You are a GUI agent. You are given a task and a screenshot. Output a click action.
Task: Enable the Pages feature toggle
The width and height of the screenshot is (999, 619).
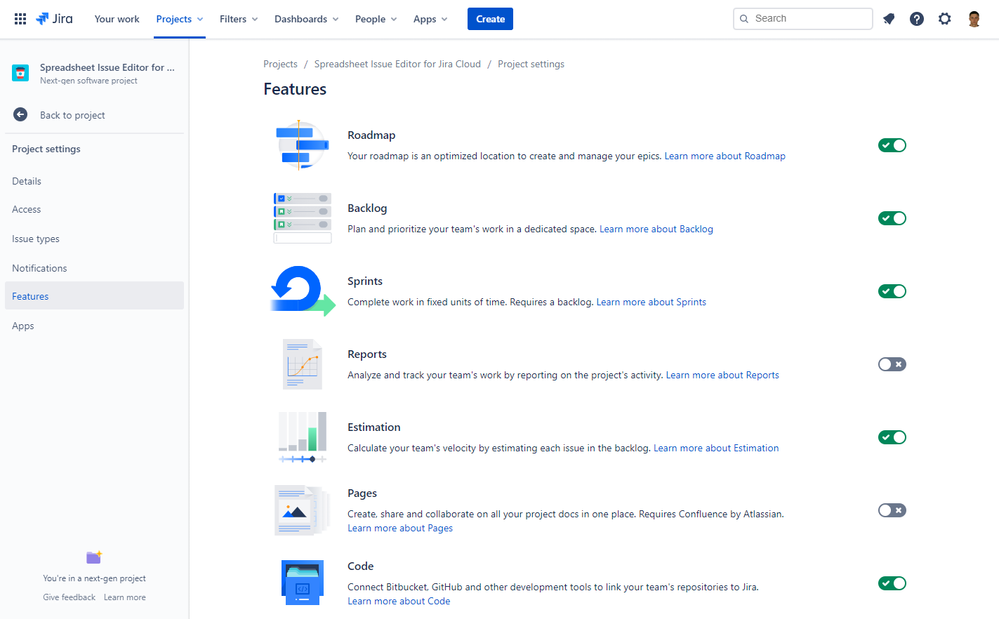click(x=892, y=510)
